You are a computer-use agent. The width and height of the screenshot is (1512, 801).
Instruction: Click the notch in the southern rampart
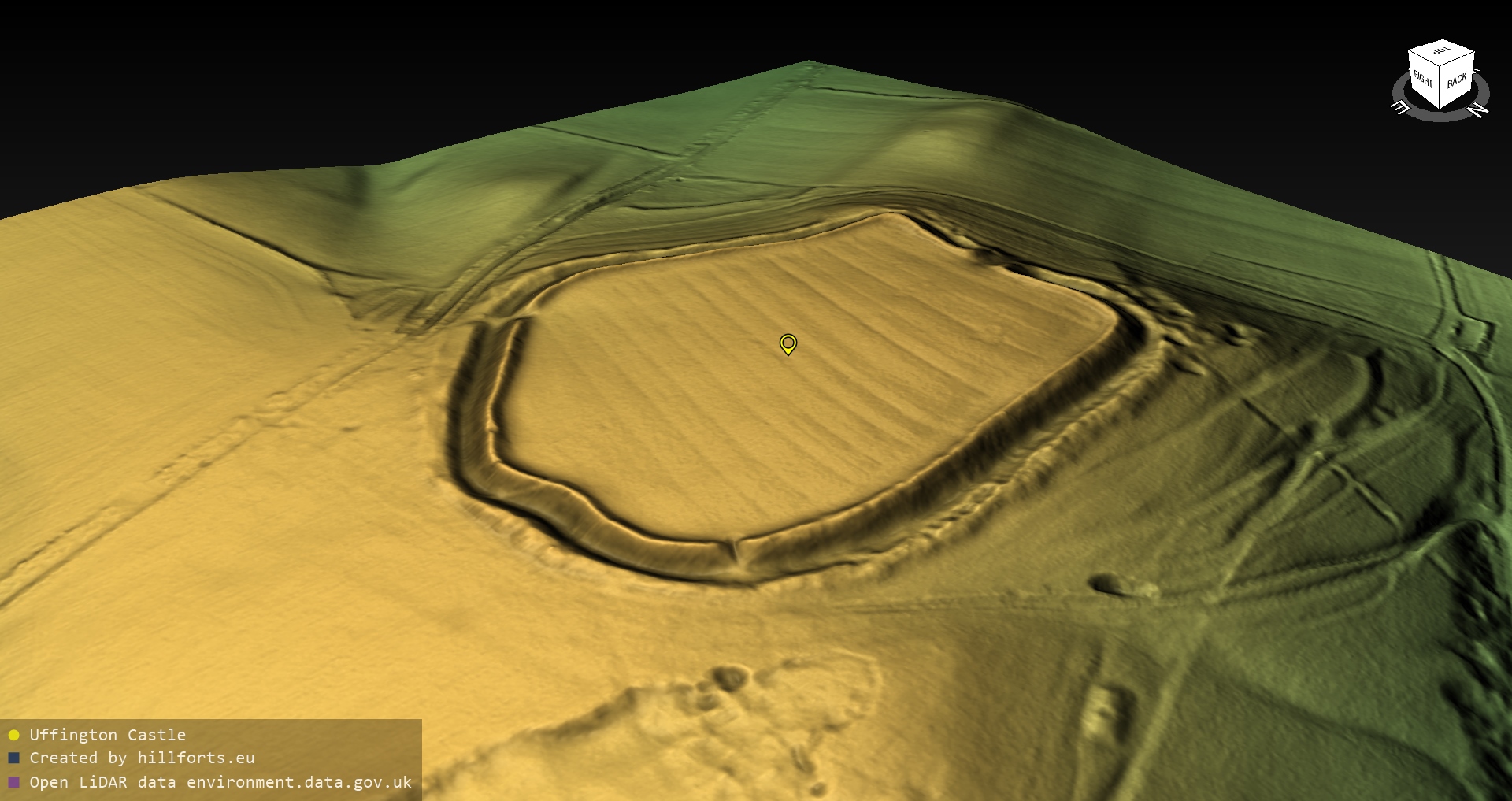[738, 551]
